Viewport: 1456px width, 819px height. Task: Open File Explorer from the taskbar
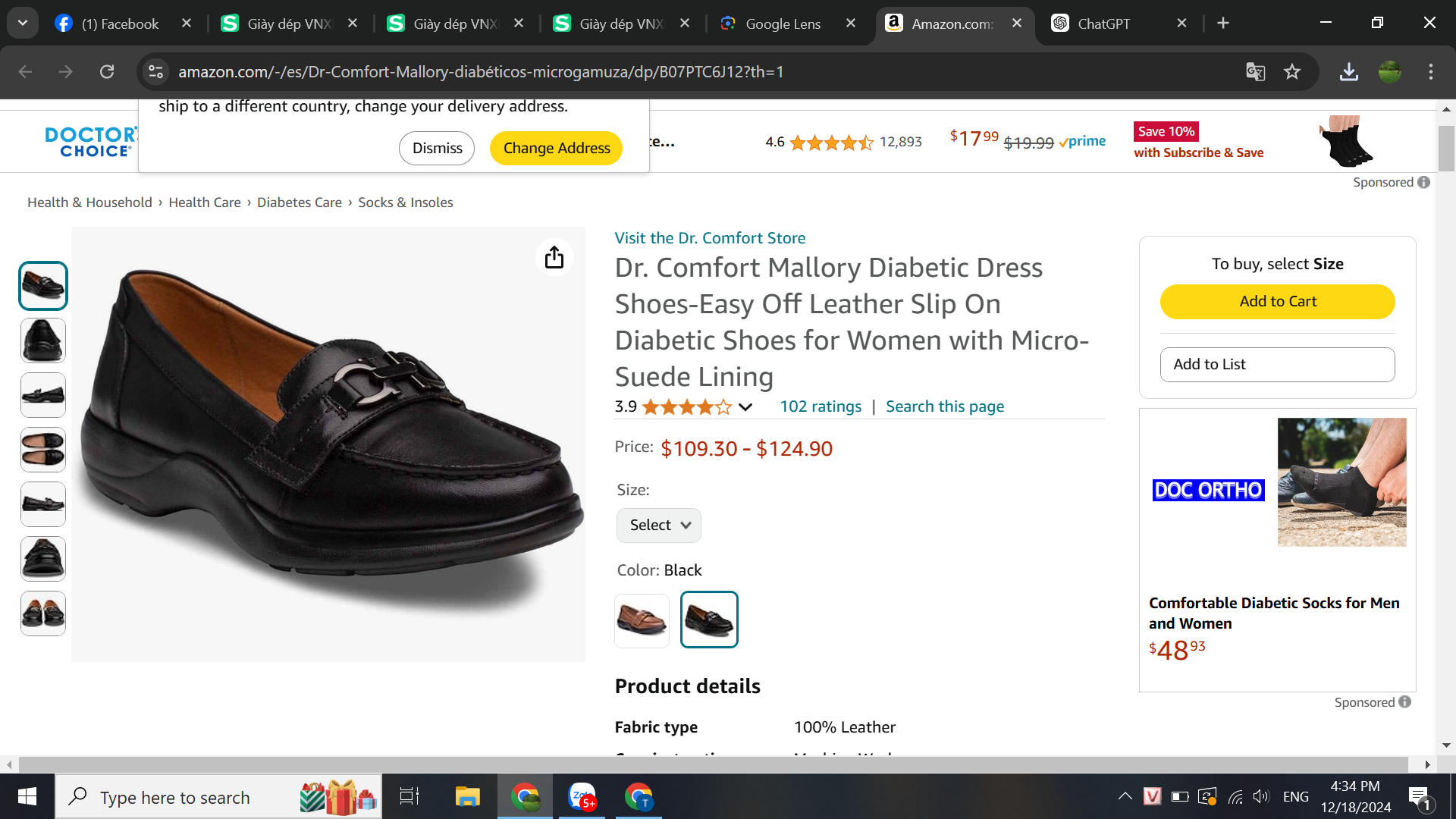[x=467, y=797]
